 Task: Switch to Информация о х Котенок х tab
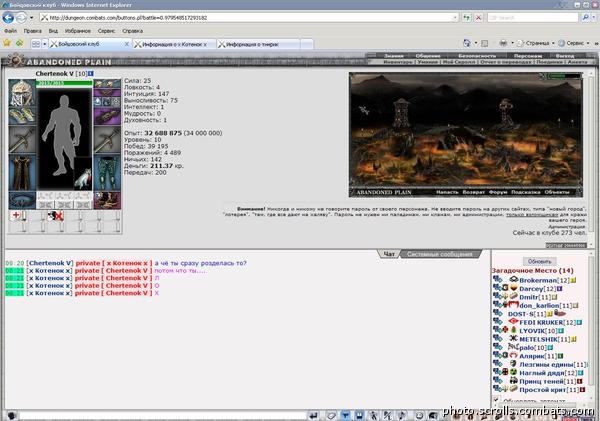point(174,44)
